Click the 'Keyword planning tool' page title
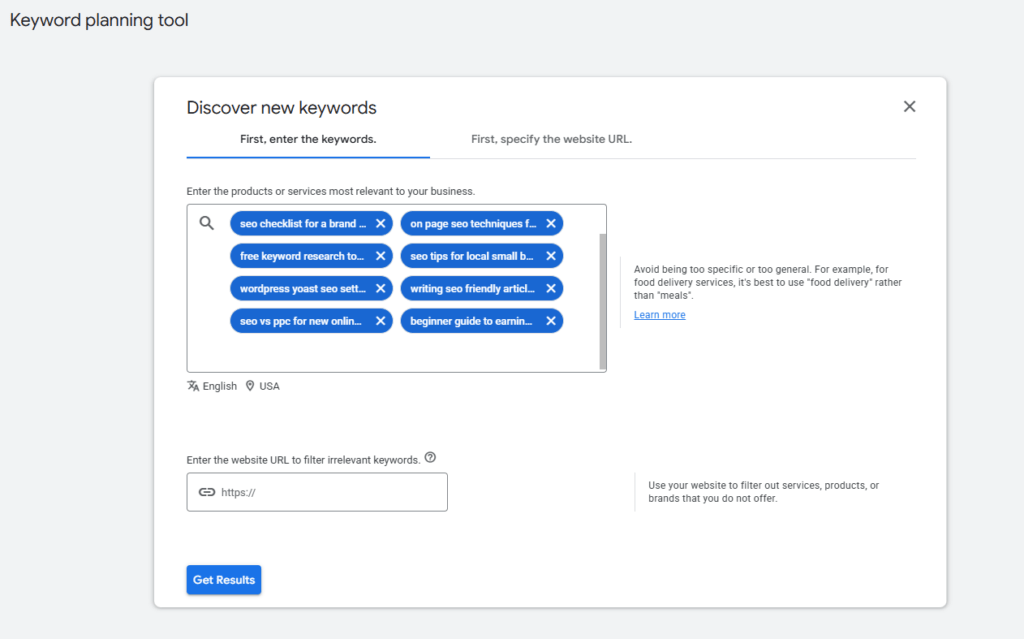This screenshot has width=1024, height=639. [99, 20]
